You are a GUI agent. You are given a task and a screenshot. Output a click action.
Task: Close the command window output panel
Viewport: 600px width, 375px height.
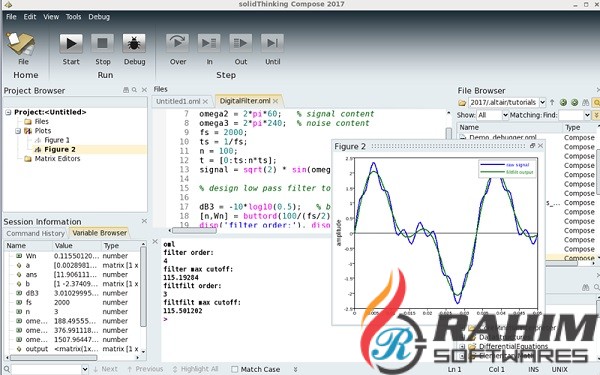155,241
